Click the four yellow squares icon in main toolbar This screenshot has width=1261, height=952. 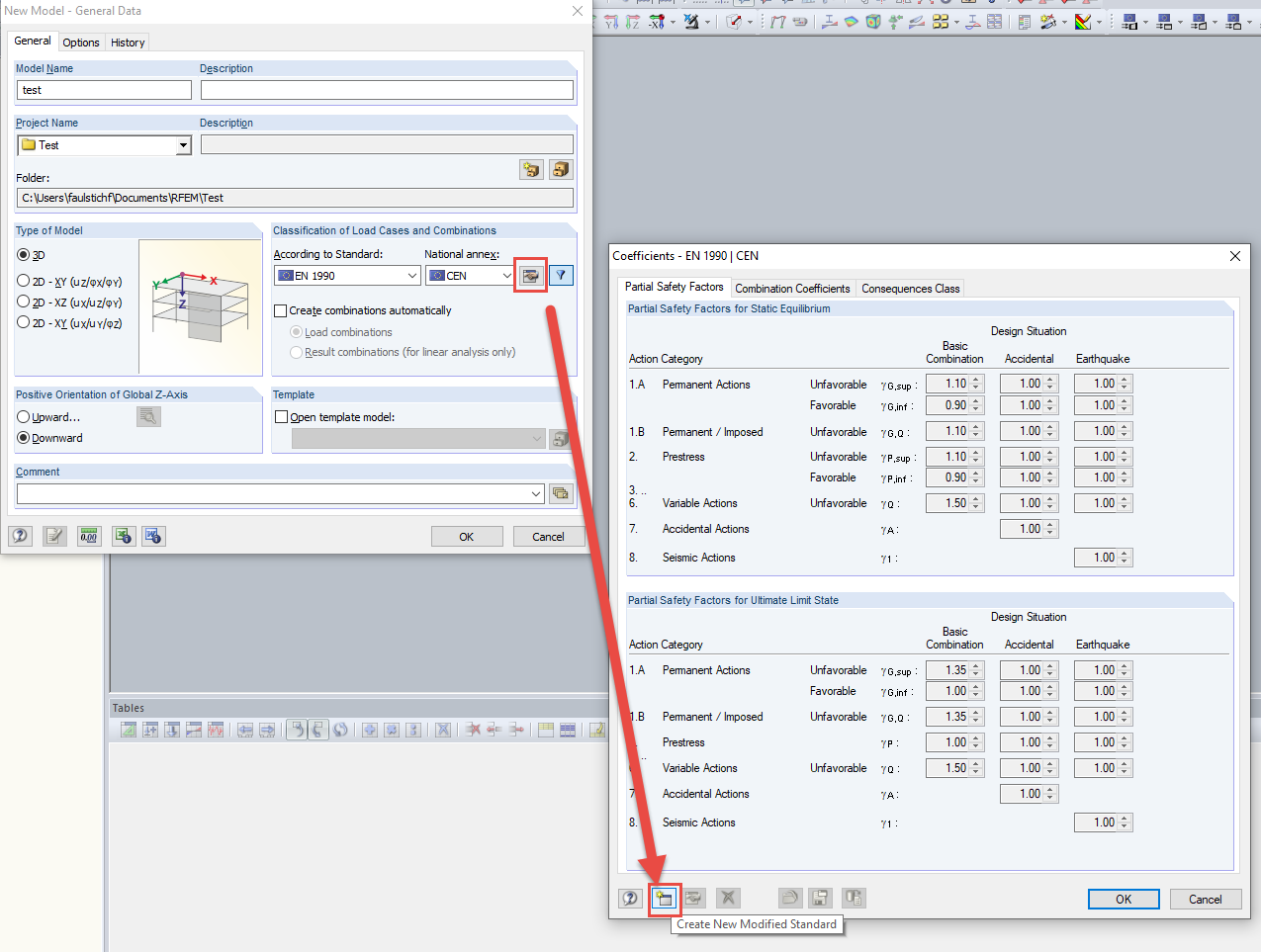point(941,22)
